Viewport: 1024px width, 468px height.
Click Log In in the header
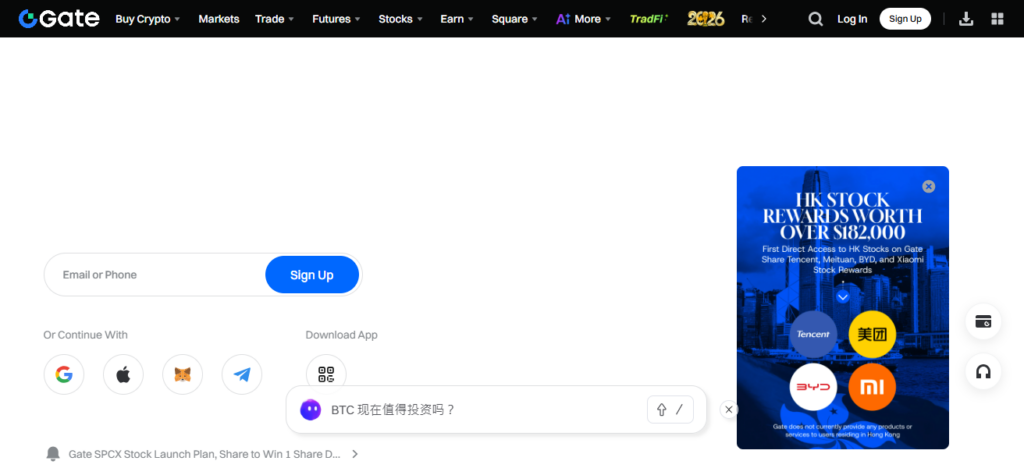pyautogui.click(x=852, y=19)
